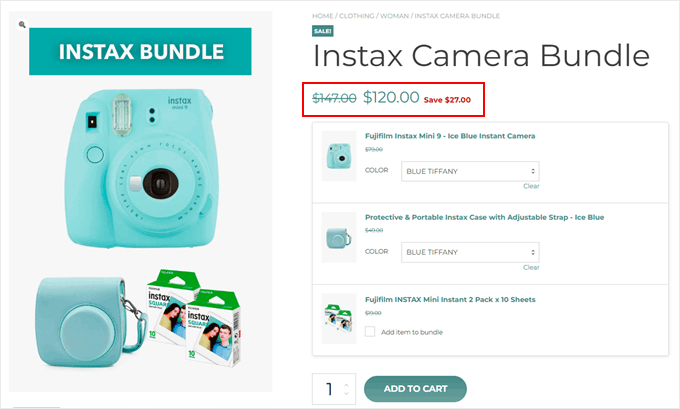The image size is (680, 409).
Task: Clear the camera color selection
Action: [x=531, y=186]
